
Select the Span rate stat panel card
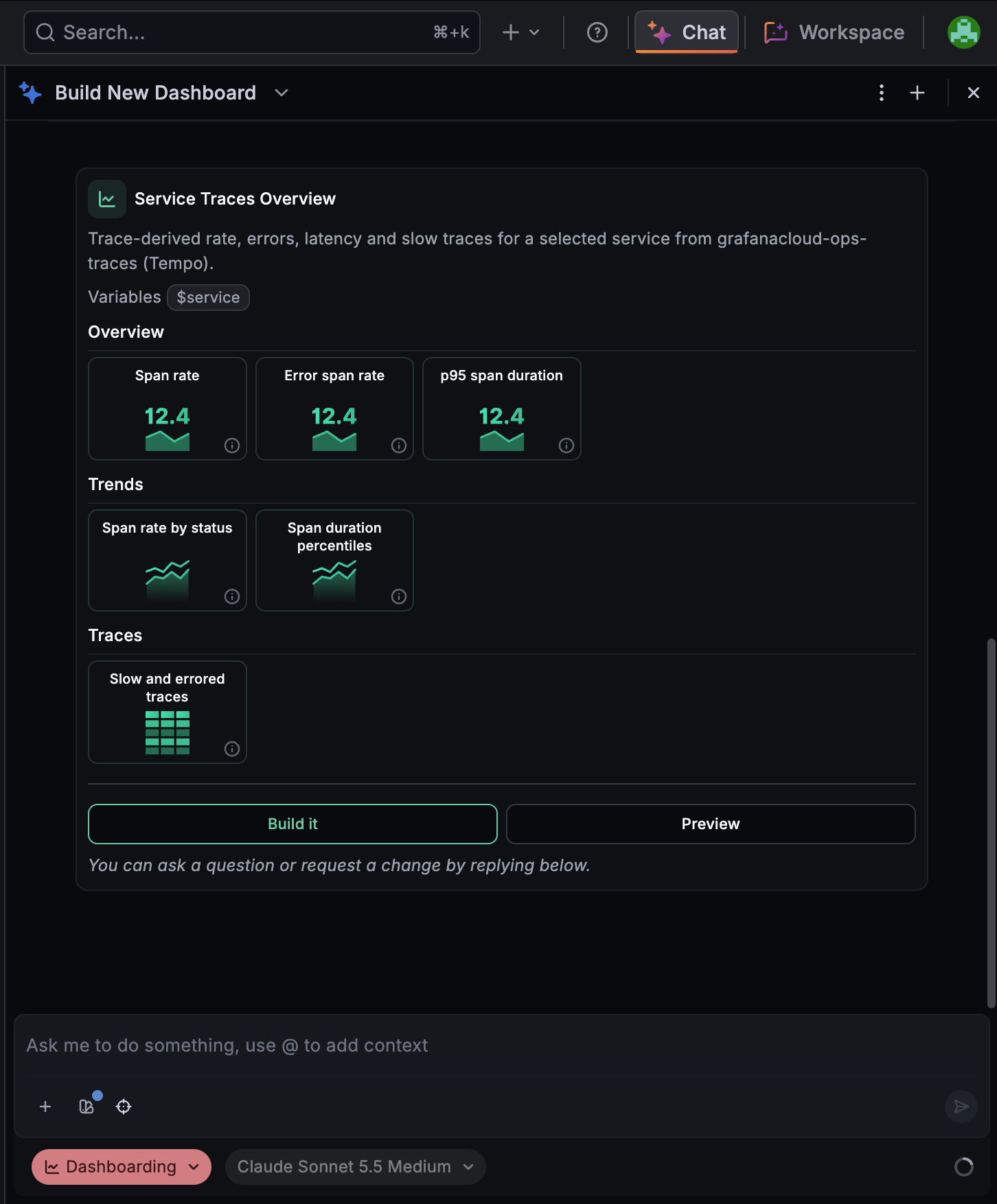point(168,408)
